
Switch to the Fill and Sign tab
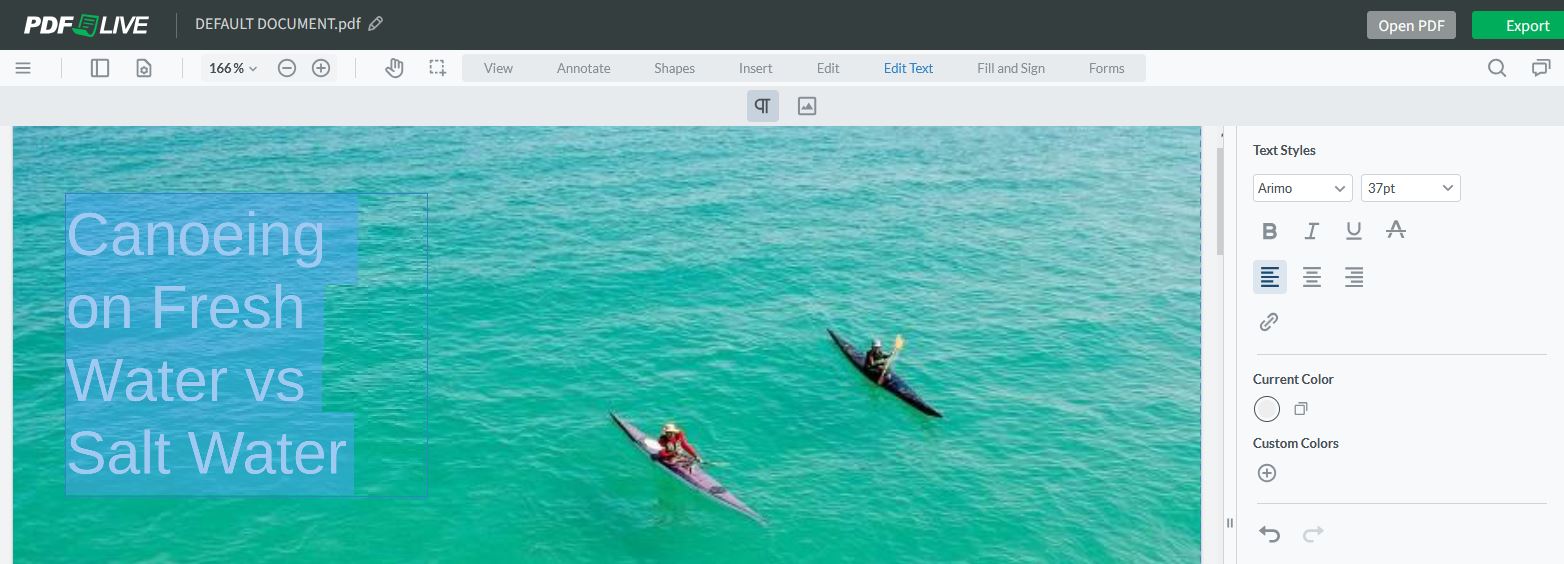tap(1010, 68)
